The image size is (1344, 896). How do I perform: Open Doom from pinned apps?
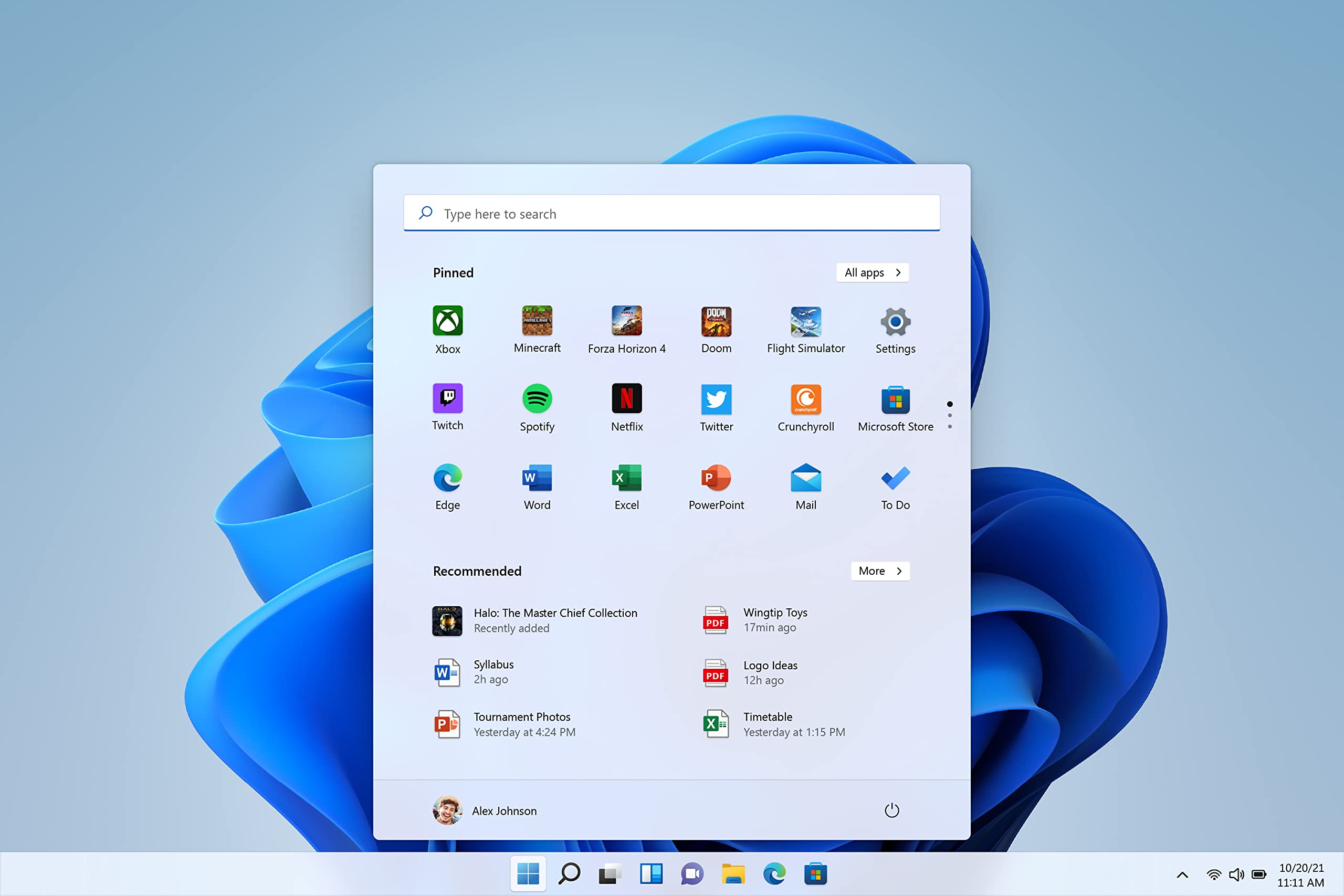pyautogui.click(x=716, y=322)
